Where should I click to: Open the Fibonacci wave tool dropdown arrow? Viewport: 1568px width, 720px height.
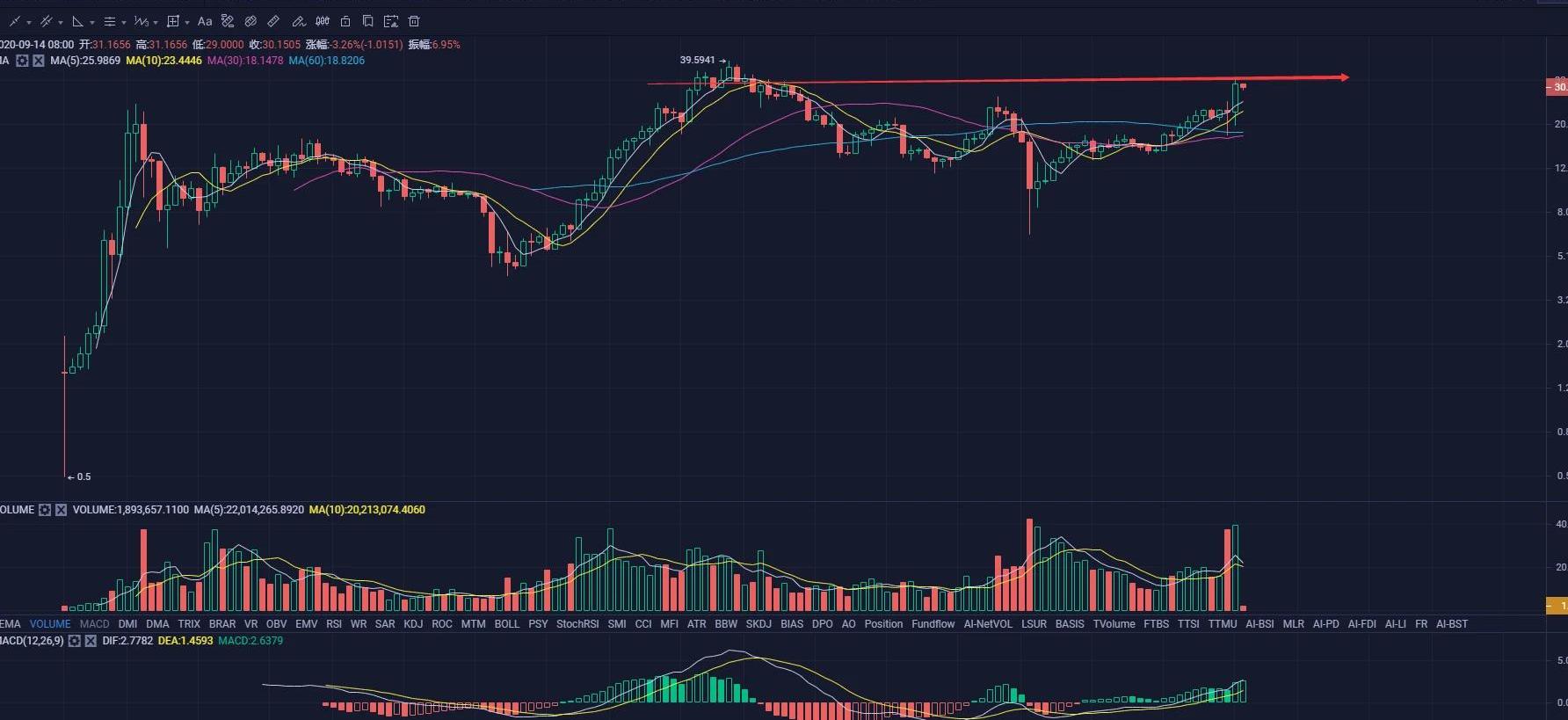point(156,22)
